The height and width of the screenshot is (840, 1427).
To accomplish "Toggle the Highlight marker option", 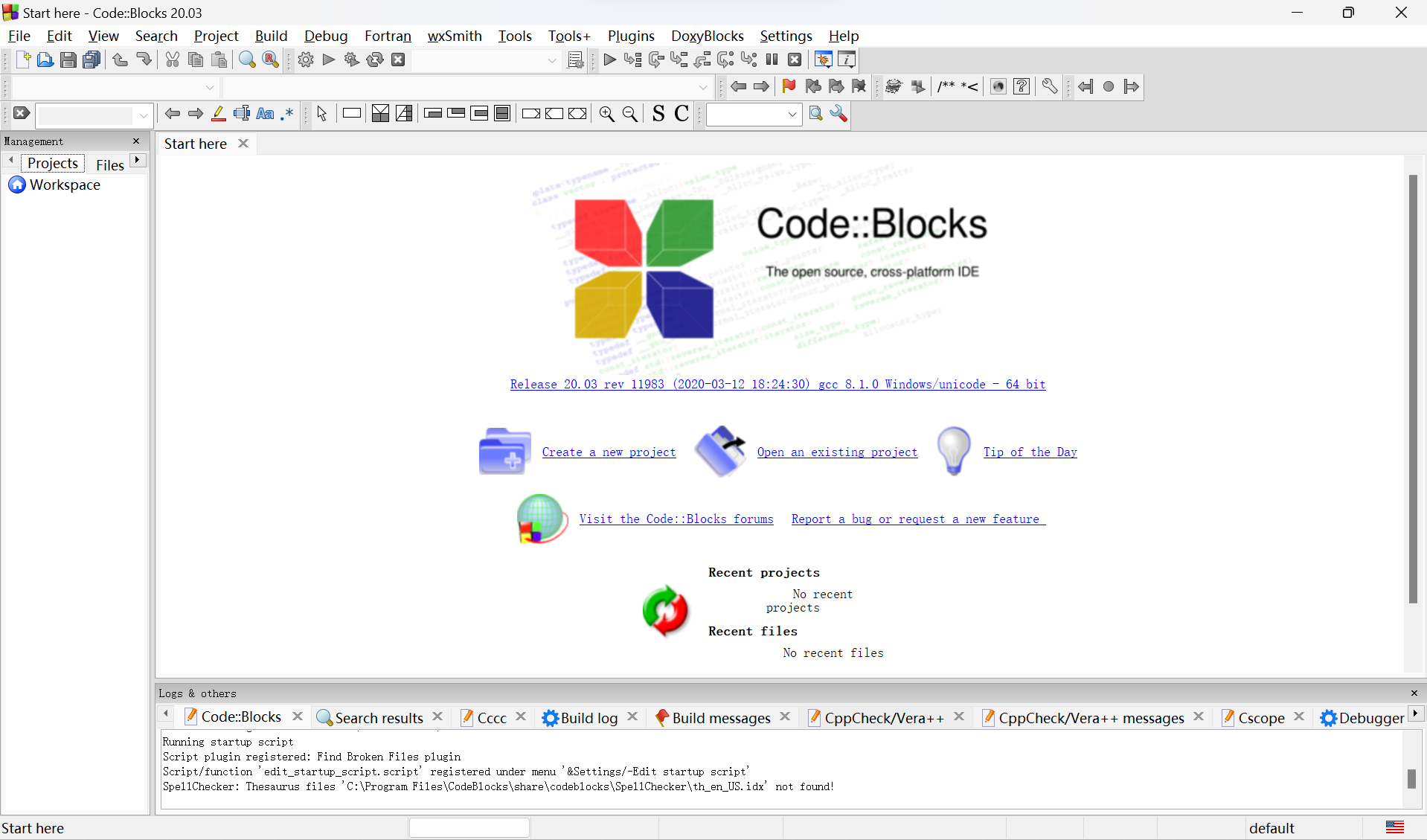I will [x=218, y=114].
